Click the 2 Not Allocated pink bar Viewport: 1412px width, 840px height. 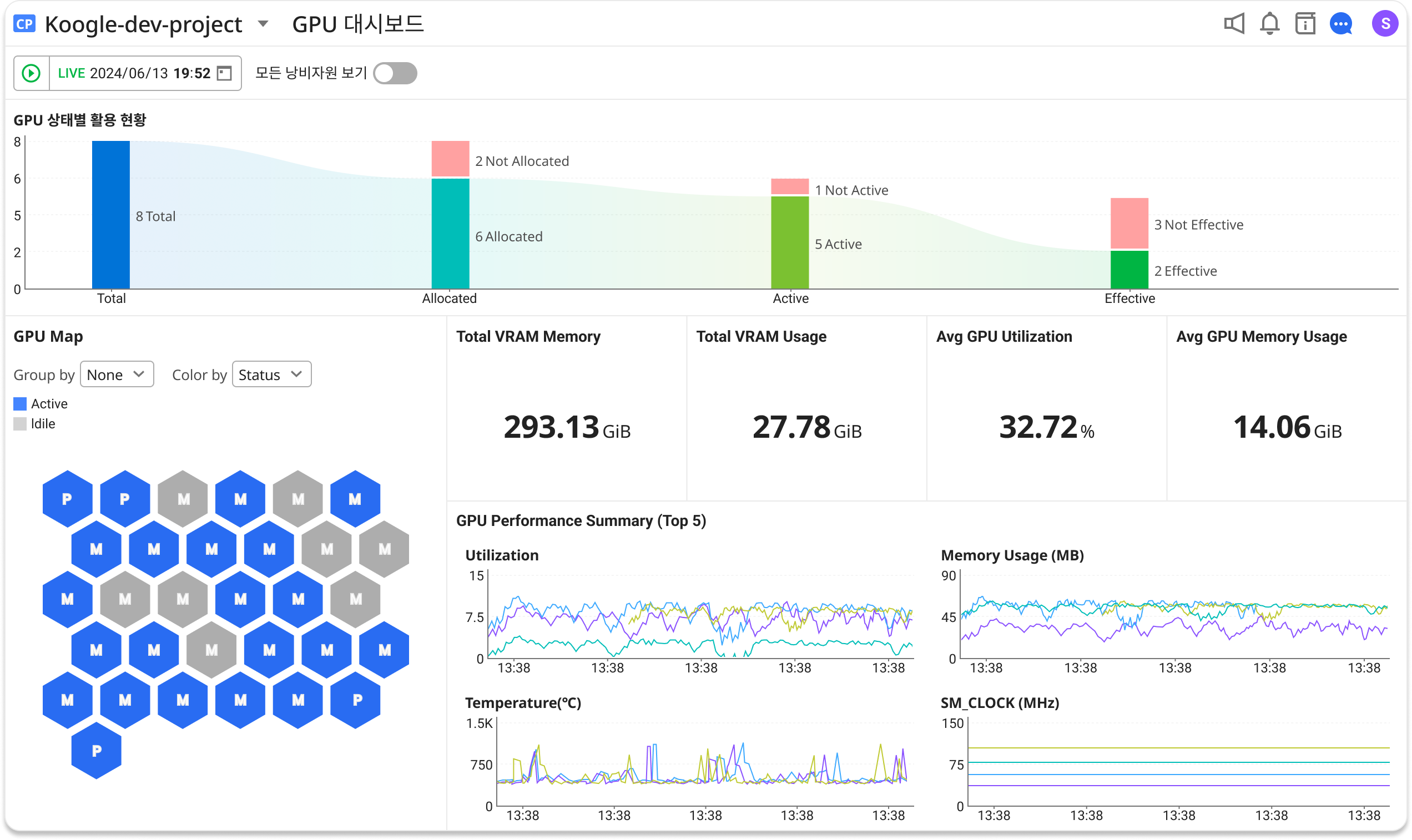pos(450,159)
